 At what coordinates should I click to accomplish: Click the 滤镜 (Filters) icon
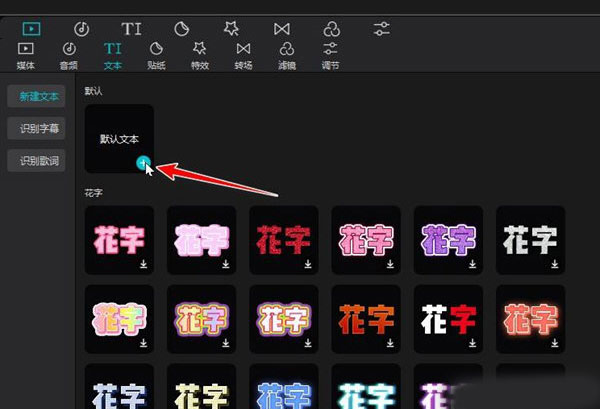(287, 53)
